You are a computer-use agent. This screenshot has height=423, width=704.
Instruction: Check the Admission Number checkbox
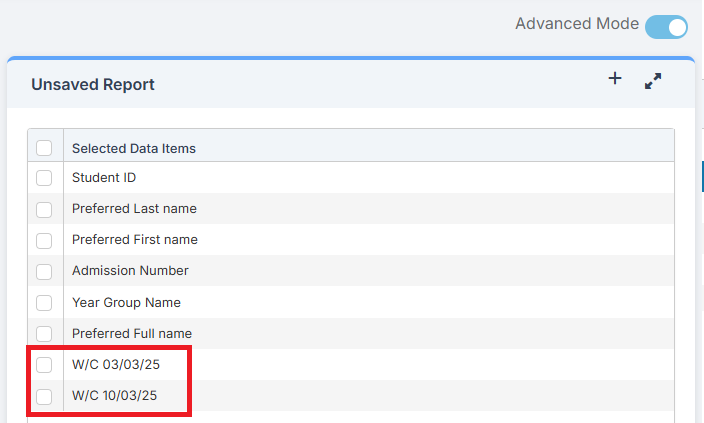44,271
